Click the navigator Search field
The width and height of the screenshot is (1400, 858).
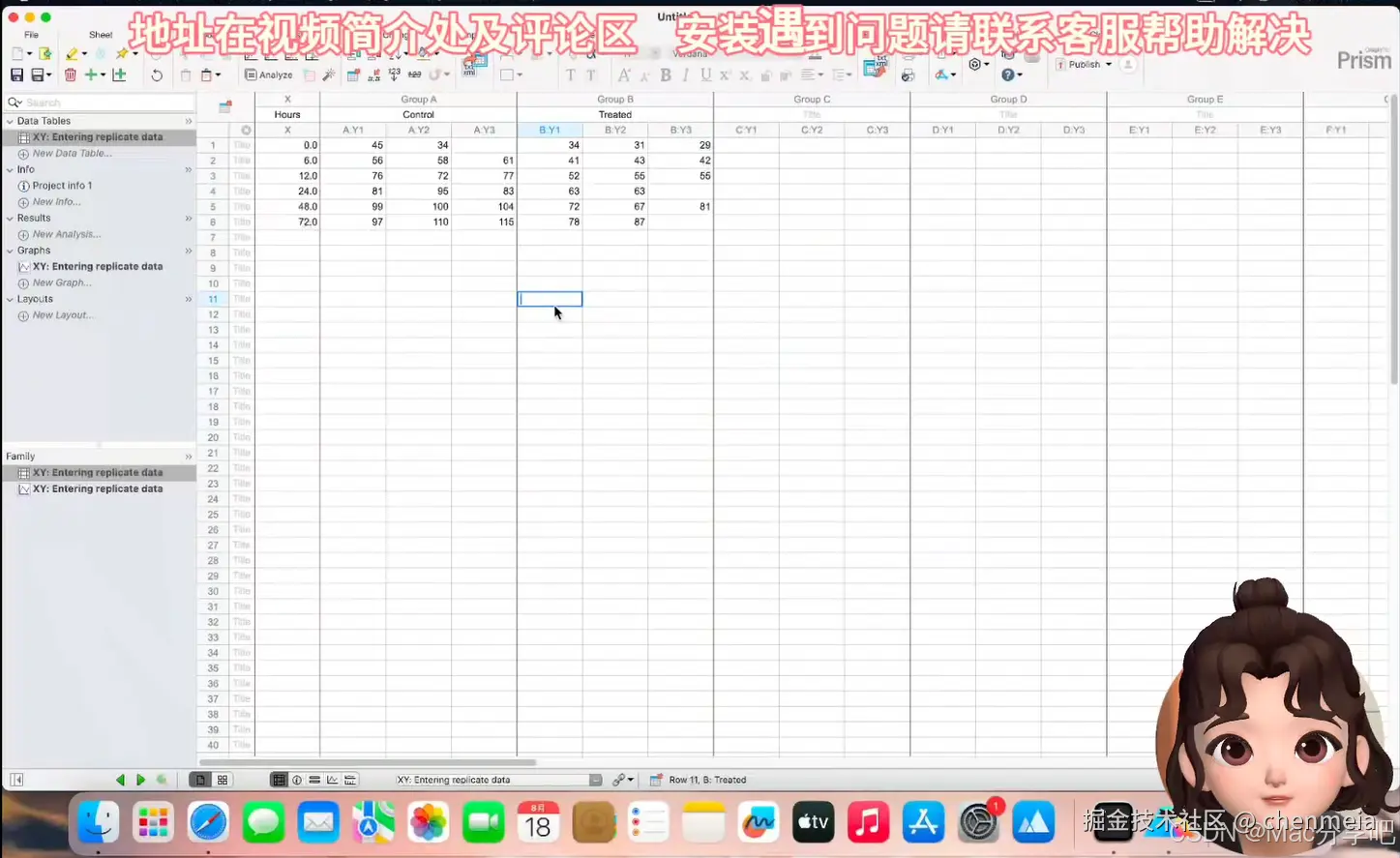click(x=100, y=103)
